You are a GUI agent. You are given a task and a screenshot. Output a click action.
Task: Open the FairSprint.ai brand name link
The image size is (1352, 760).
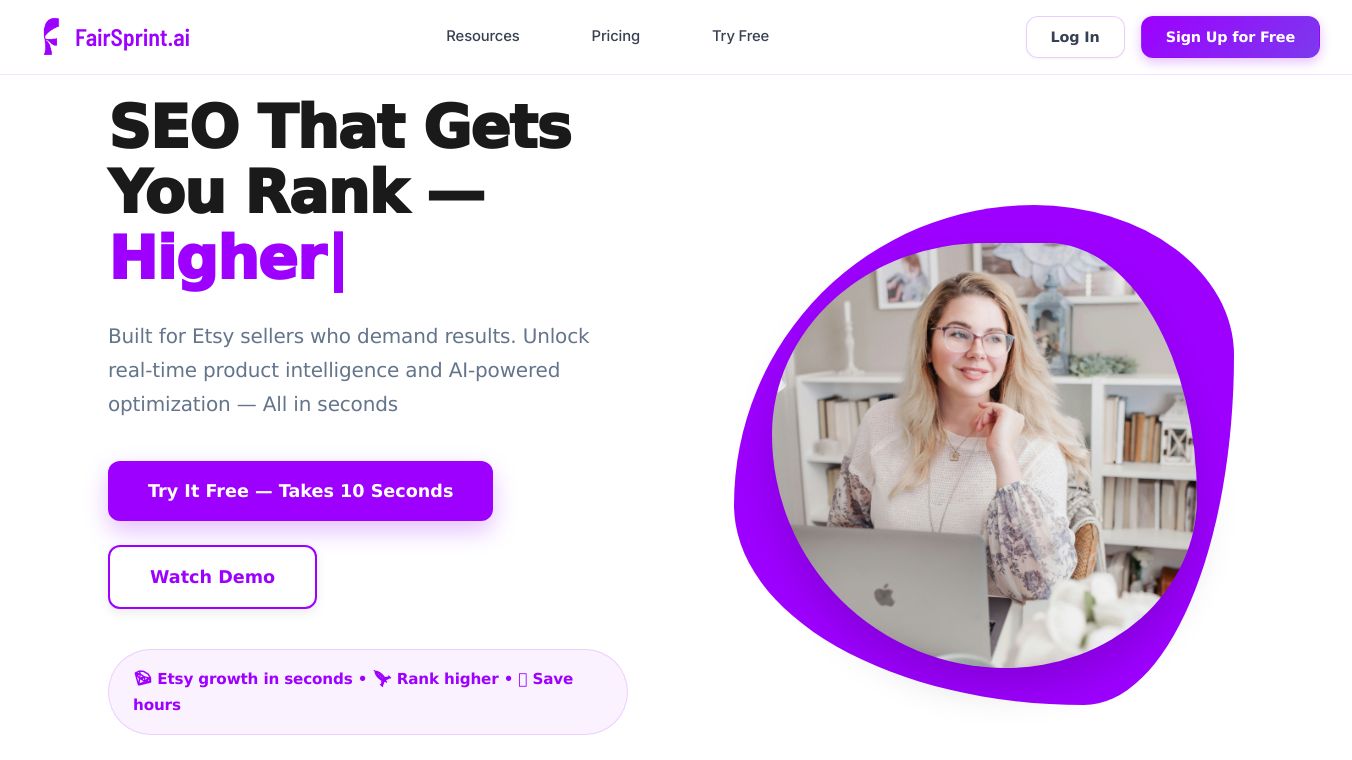(132, 38)
